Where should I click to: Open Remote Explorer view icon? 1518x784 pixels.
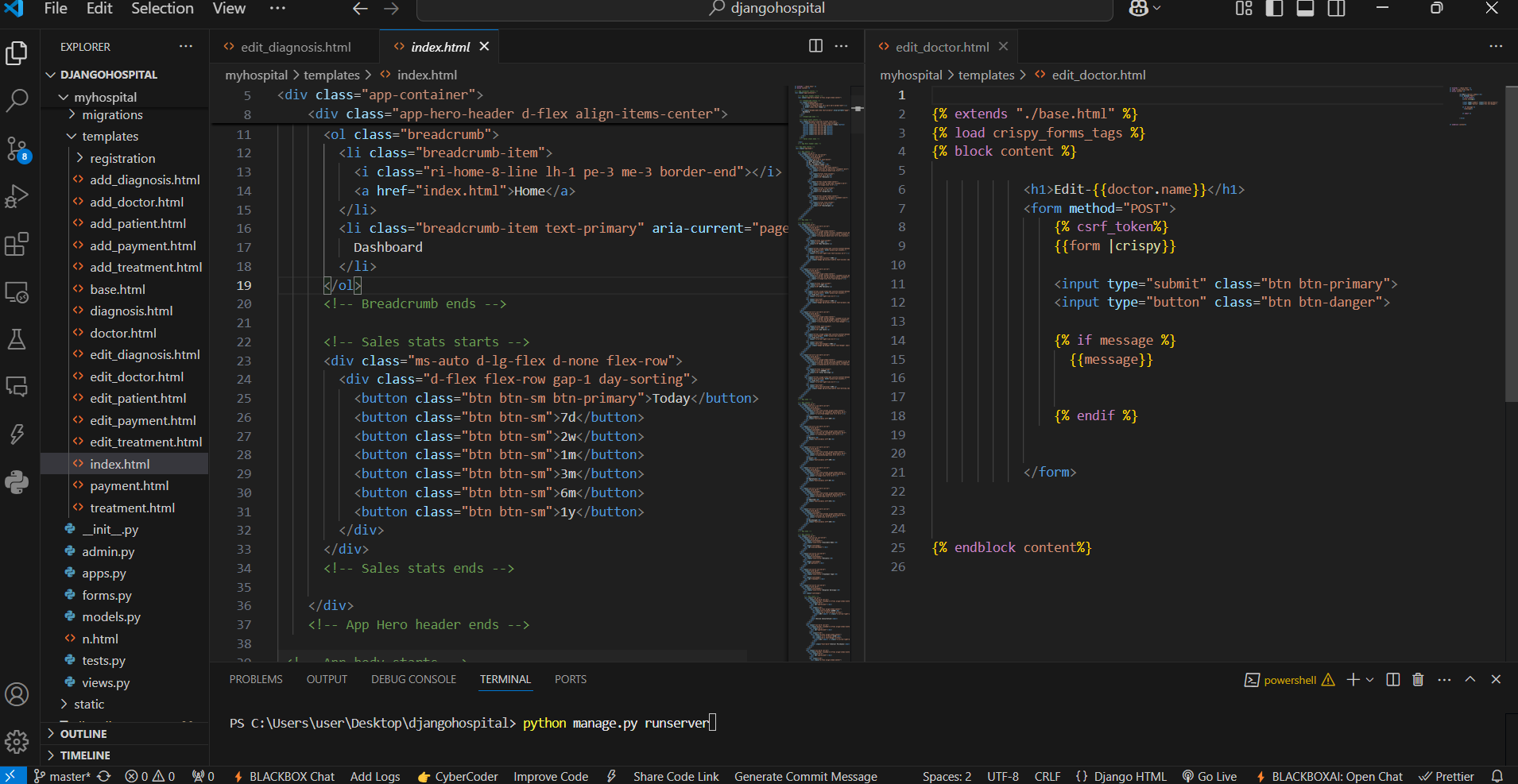pyautogui.click(x=17, y=292)
